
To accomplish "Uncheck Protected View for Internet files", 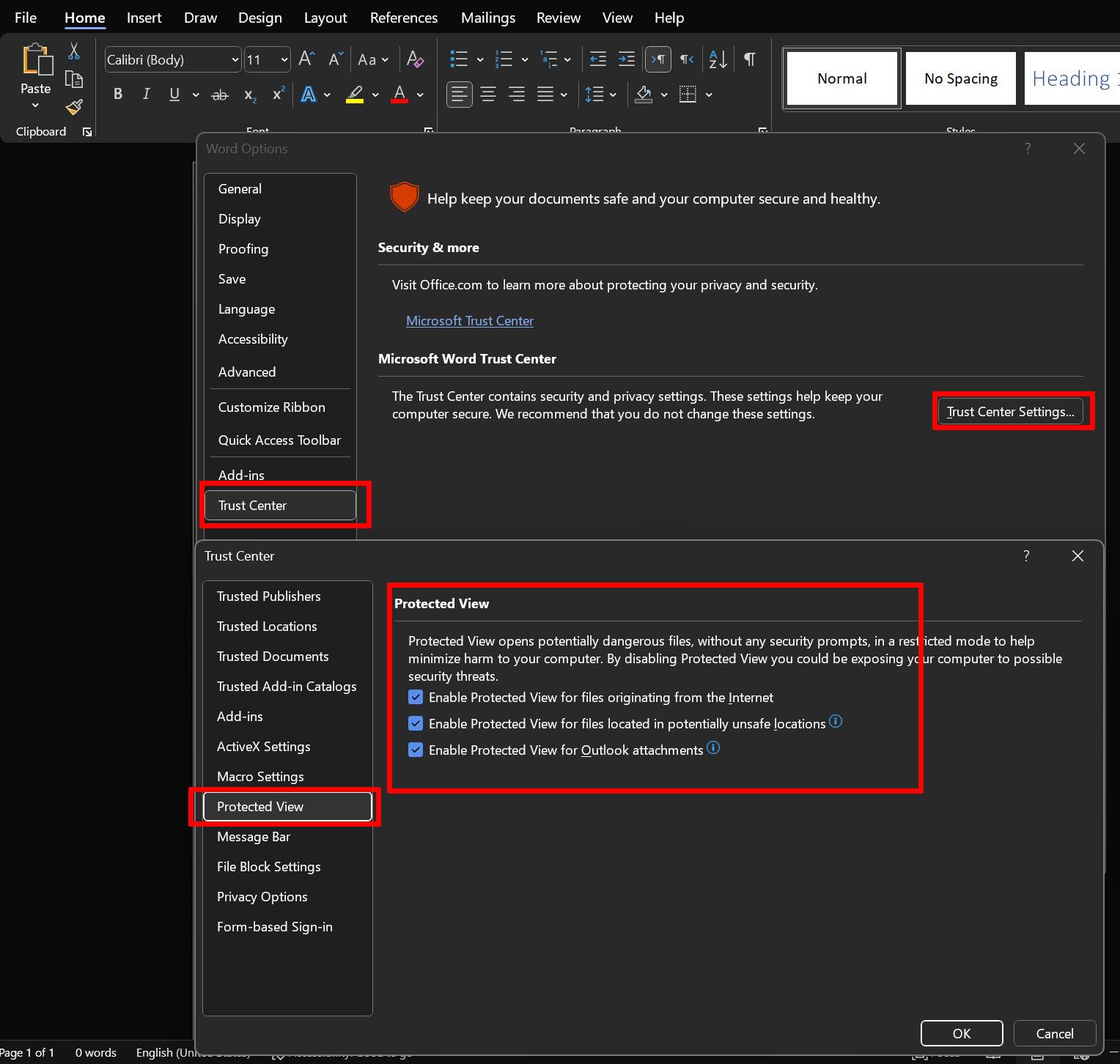I will pyautogui.click(x=416, y=697).
